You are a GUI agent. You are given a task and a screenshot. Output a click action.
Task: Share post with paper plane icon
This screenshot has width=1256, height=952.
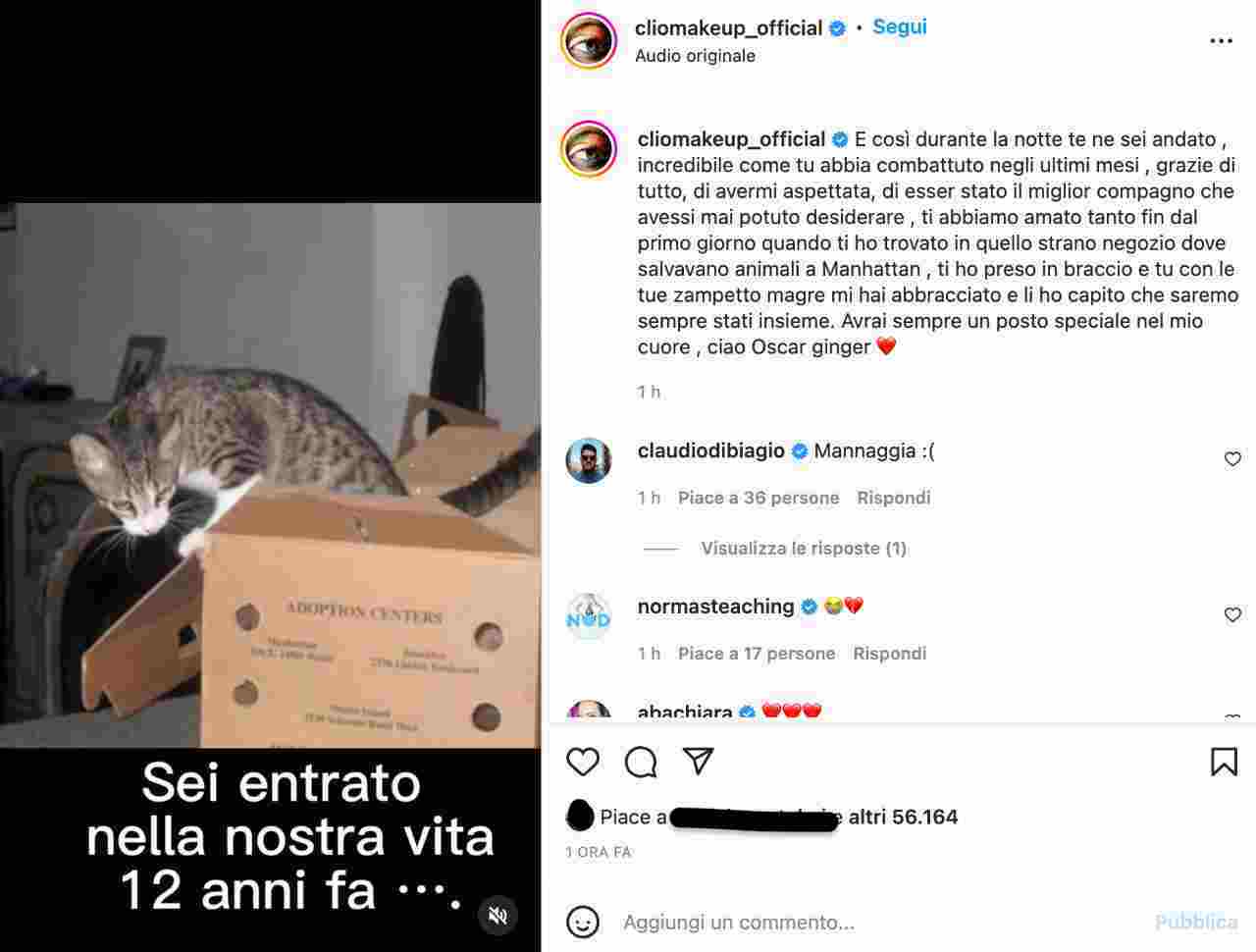(698, 761)
